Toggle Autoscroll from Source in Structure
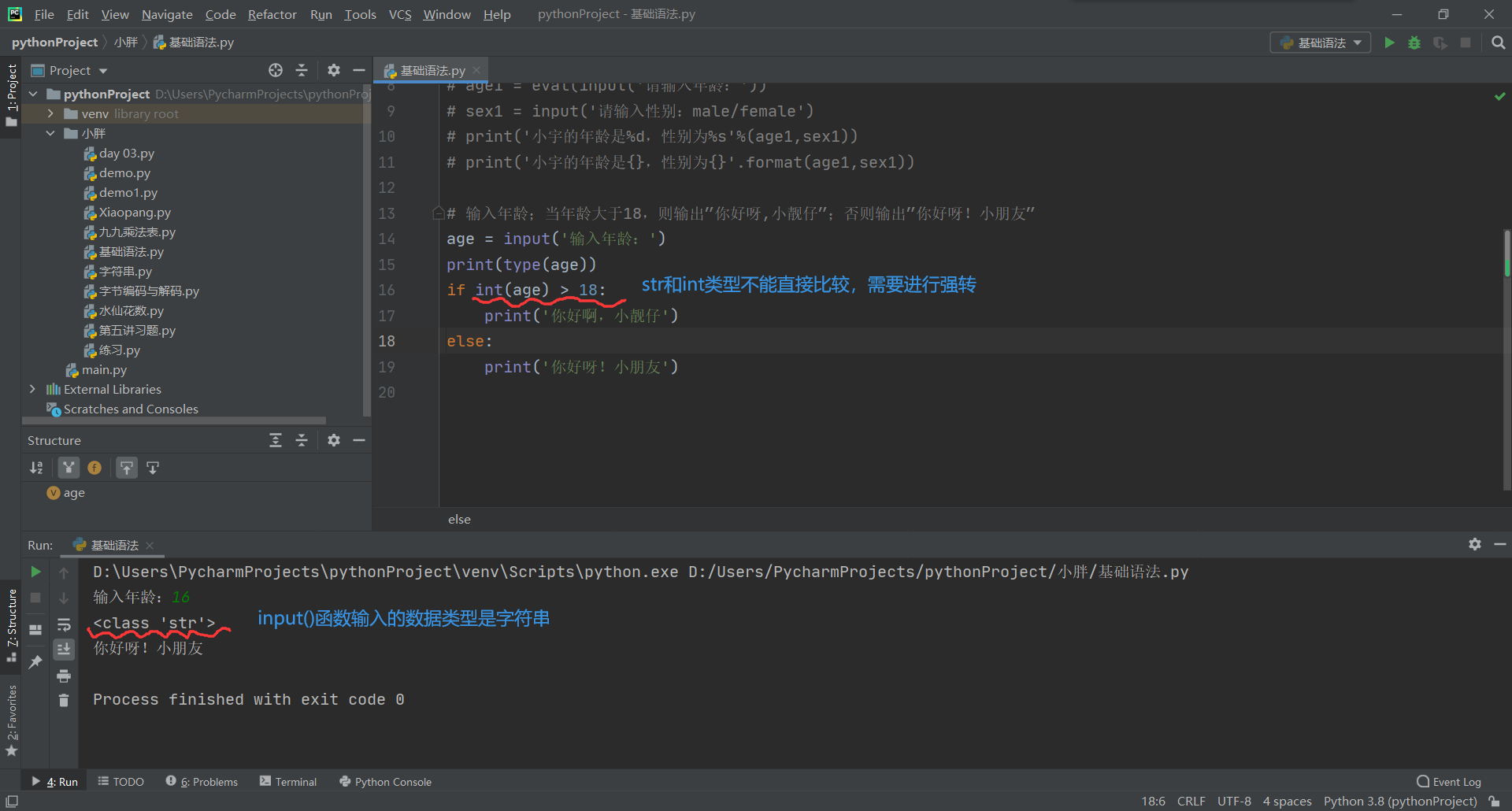Image resolution: width=1512 pixels, height=811 pixels. click(x=153, y=468)
